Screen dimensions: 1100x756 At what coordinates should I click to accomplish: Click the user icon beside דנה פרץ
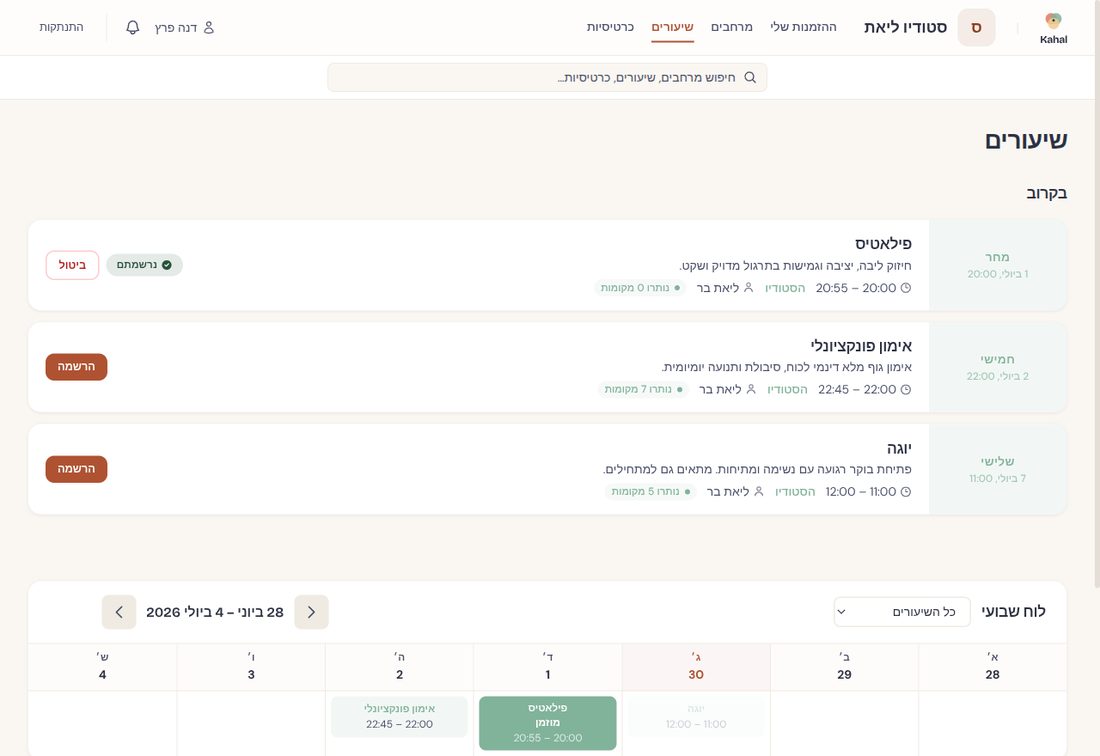(x=208, y=27)
